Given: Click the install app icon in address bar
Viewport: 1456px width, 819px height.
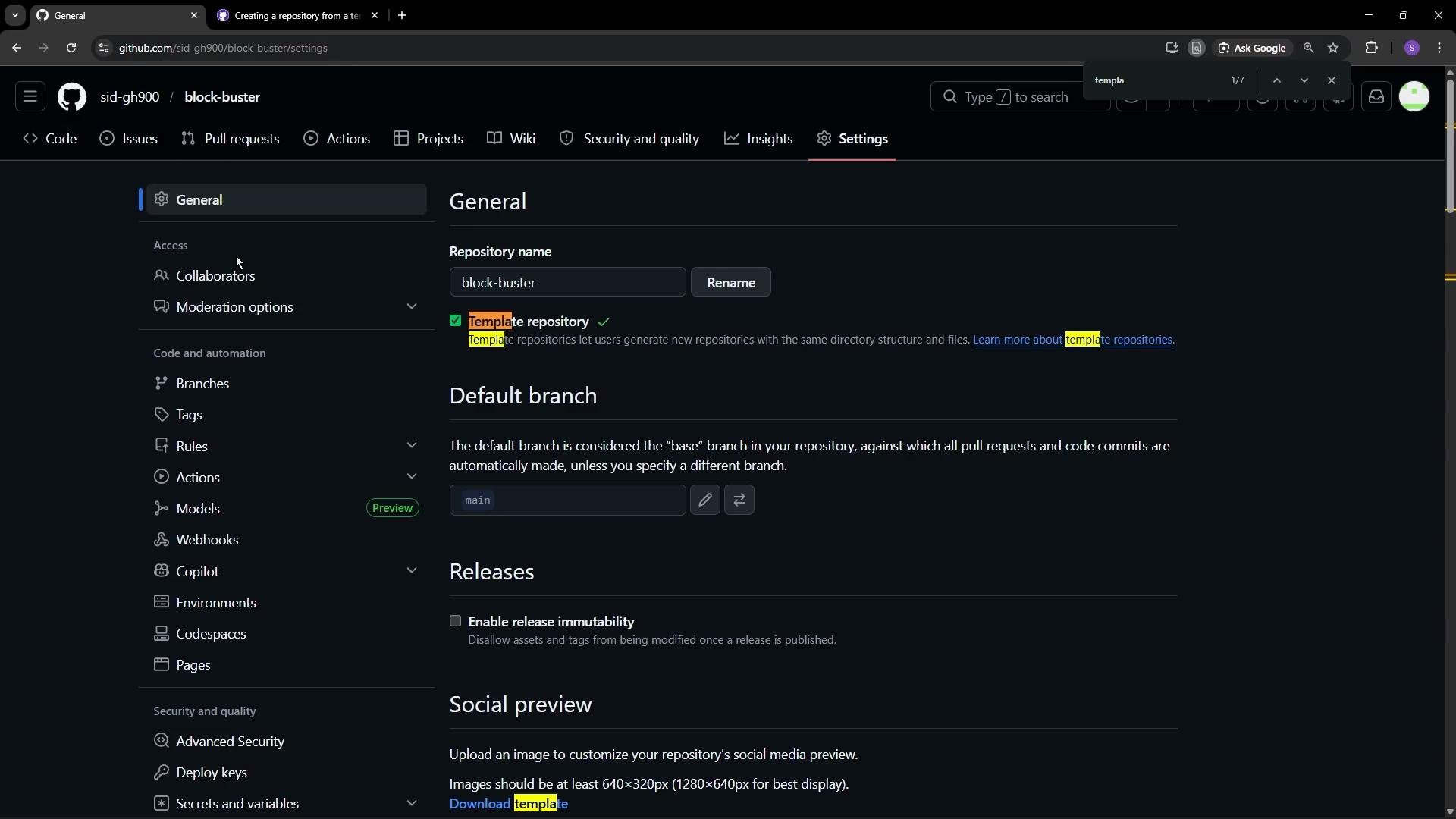Looking at the screenshot, I should click(x=1172, y=48).
